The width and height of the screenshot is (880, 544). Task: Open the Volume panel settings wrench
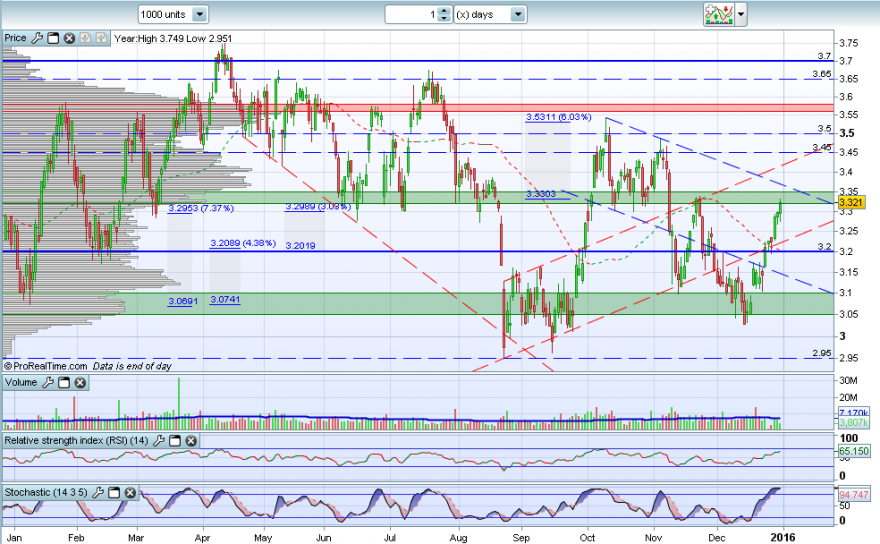[x=48, y=383]
